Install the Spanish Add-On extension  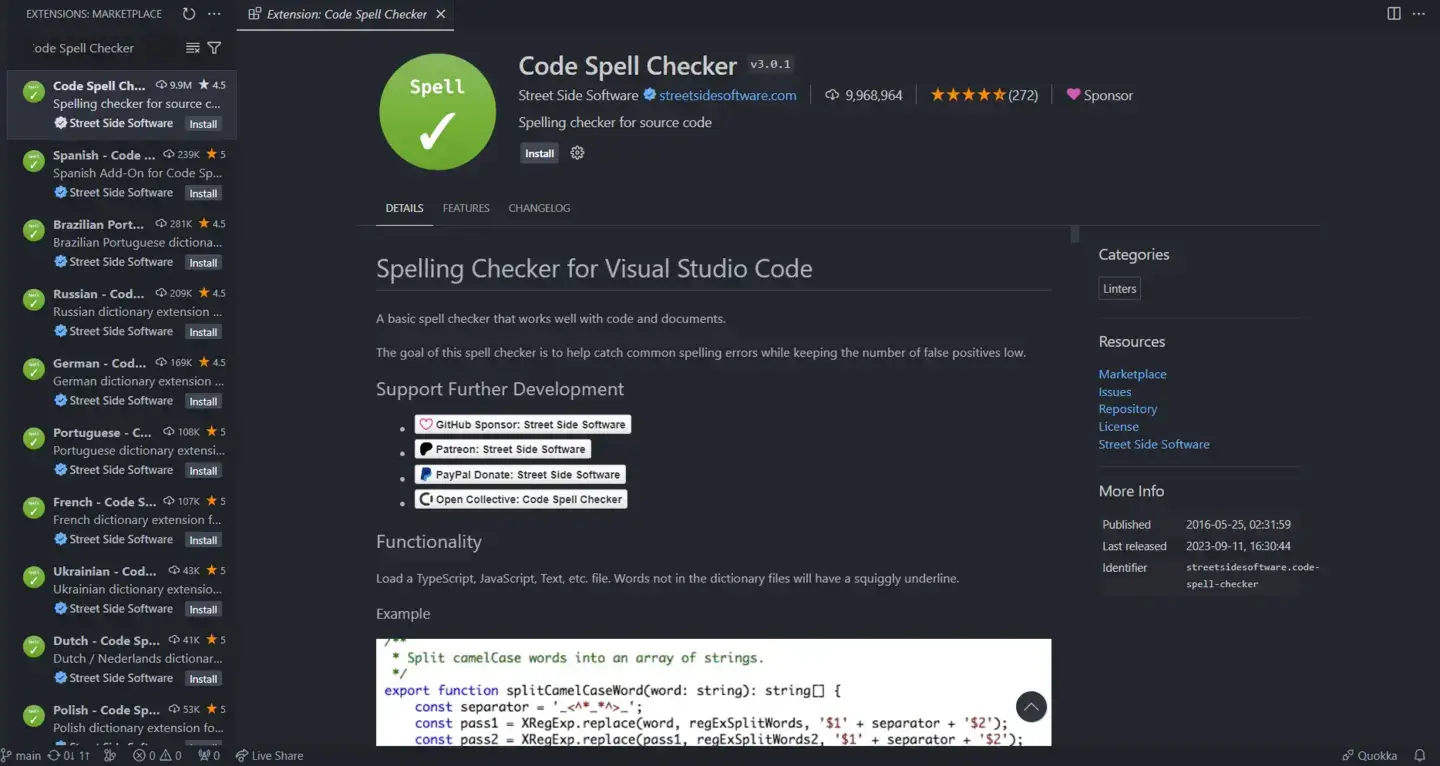click(x=203, y=193)
